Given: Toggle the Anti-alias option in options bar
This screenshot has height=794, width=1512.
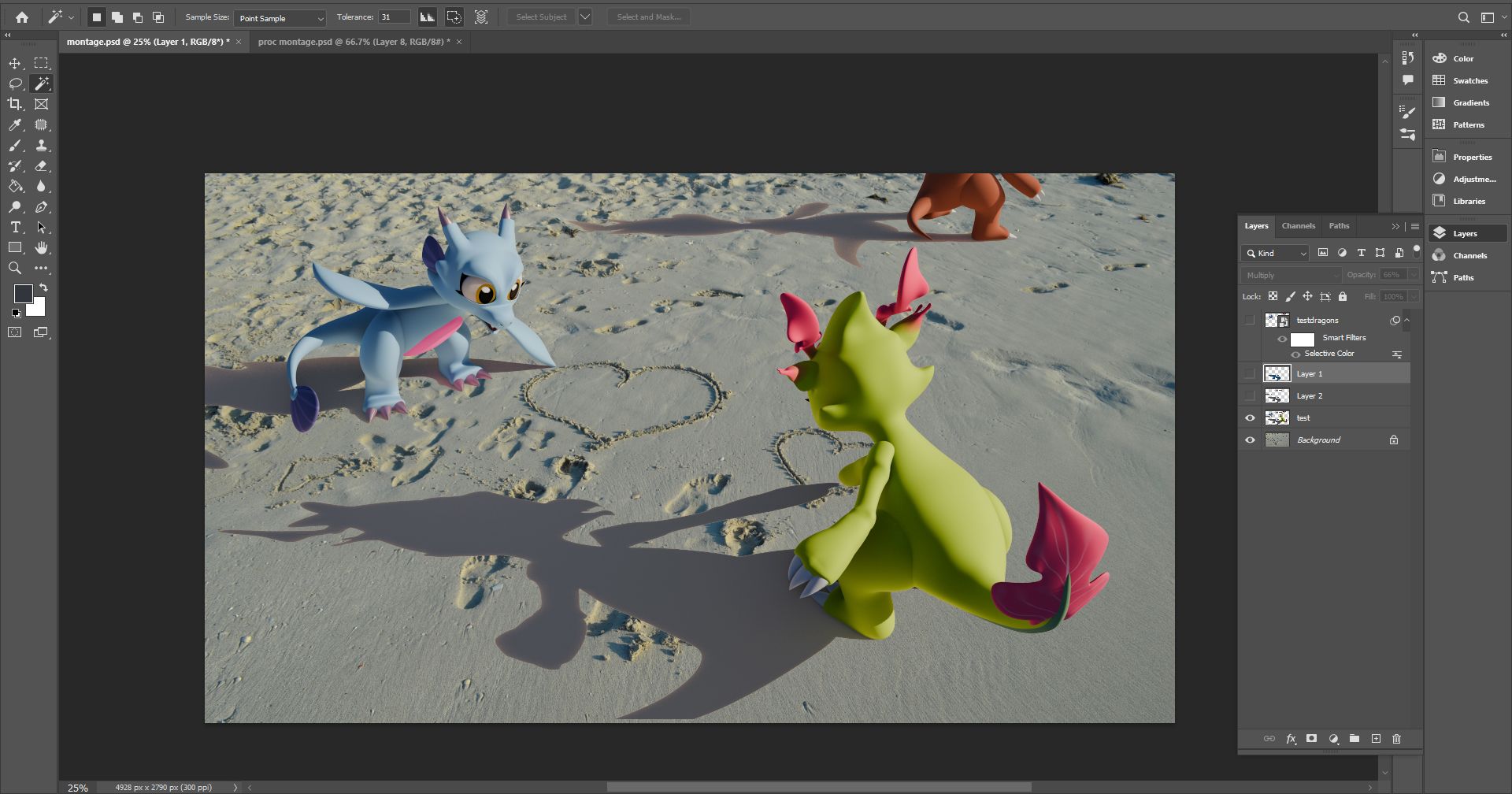Looking at the screenshot, I should (428, 17).
